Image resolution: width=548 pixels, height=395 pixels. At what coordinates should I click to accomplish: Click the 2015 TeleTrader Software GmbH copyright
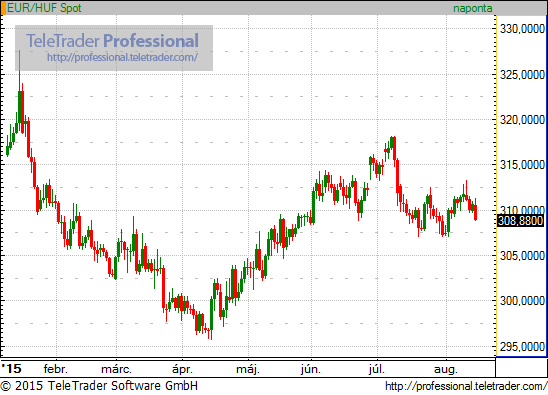pyautogui.click(x=99, y=386)
